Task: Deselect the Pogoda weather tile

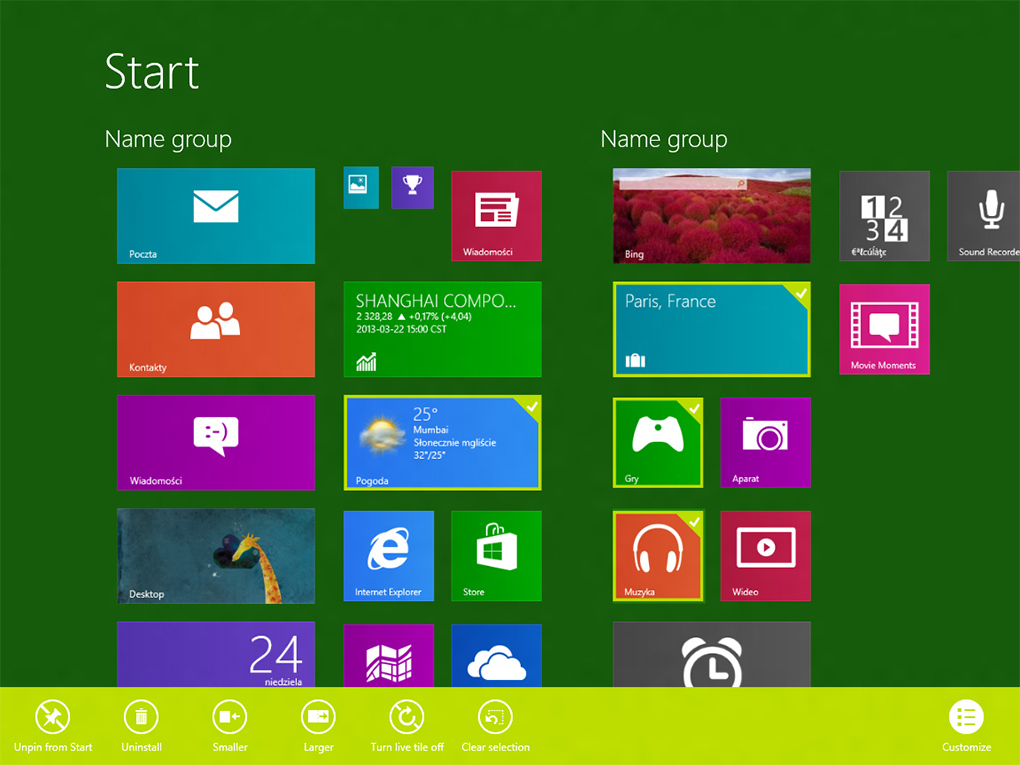Action: (x=441, y=443)
